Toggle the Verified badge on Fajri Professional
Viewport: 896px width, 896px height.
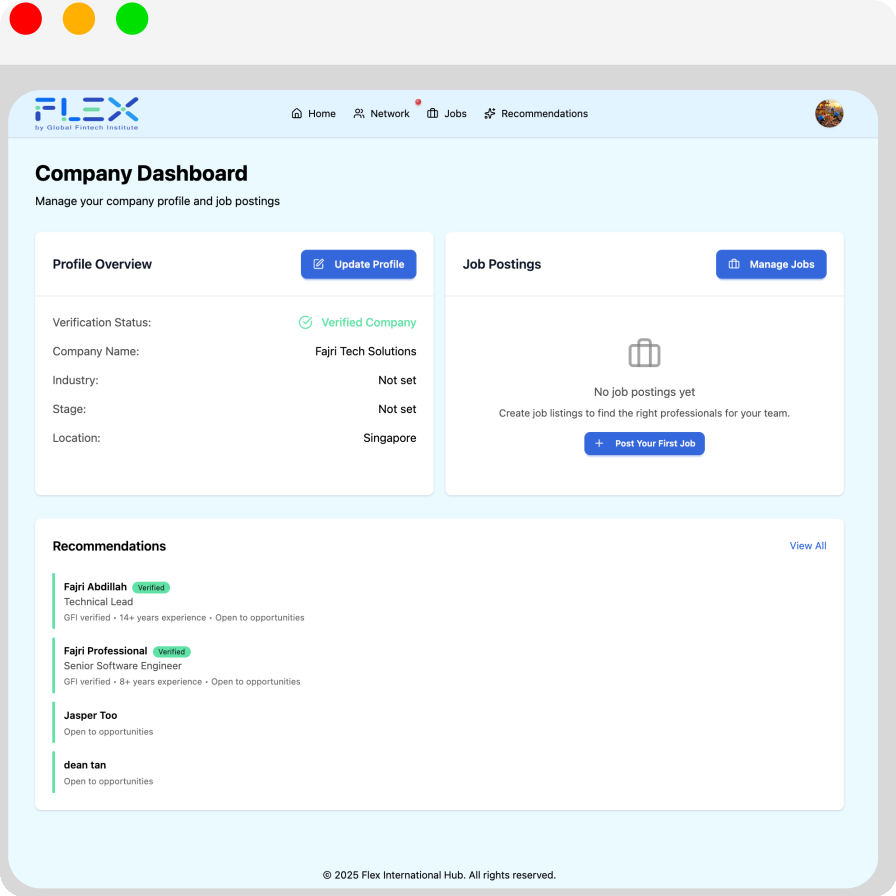(x=171, y=651)
